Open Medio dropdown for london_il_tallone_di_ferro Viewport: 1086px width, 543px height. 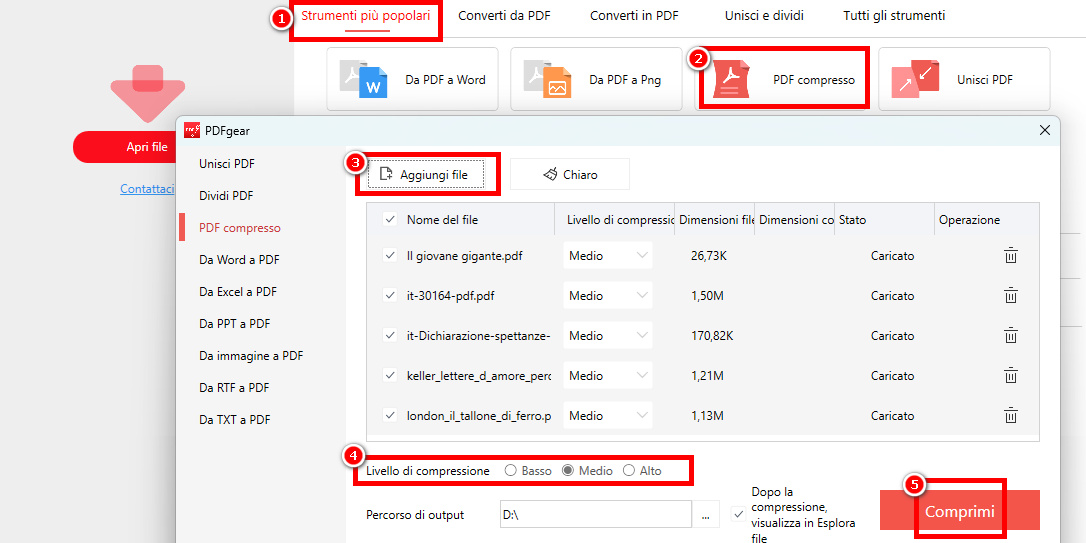click(x=607, y=416)
